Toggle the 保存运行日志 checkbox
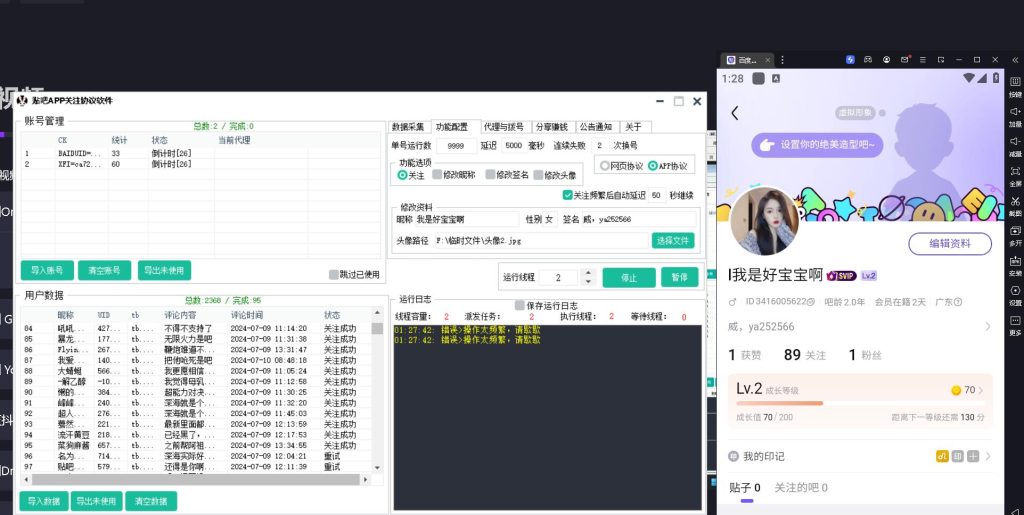 (519, 305)
